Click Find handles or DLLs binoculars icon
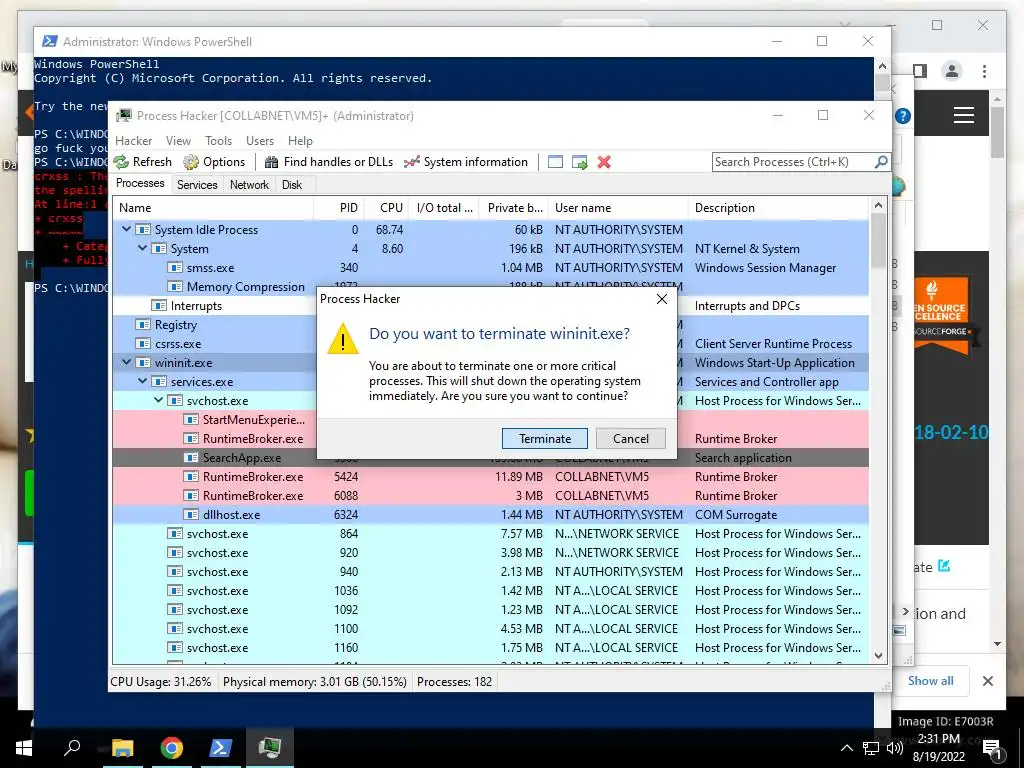The width and height of the screenshot is (1024, 768). pos(271,162)
